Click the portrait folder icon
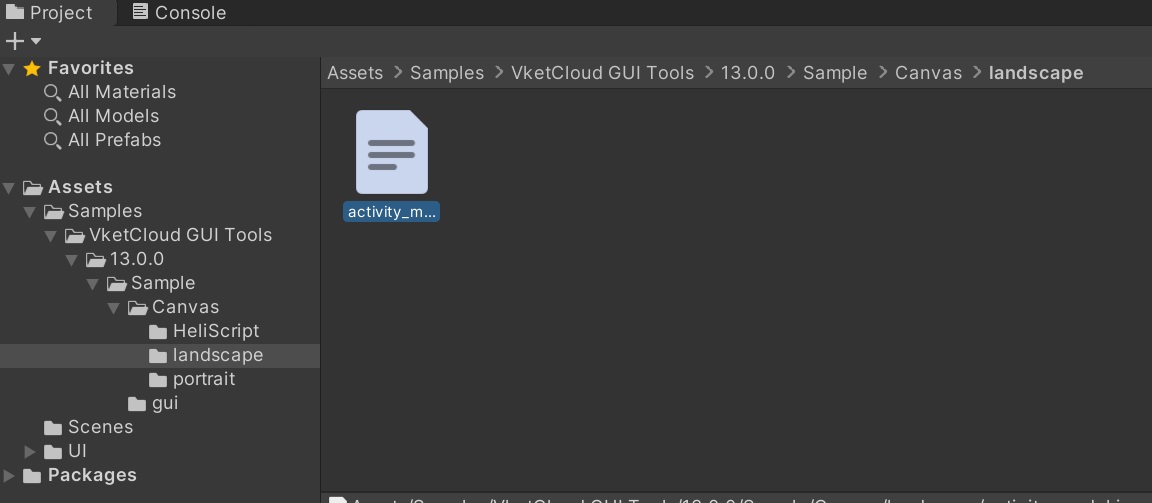The height and width of the screenshot is (503, 1152). pos(158,379)
